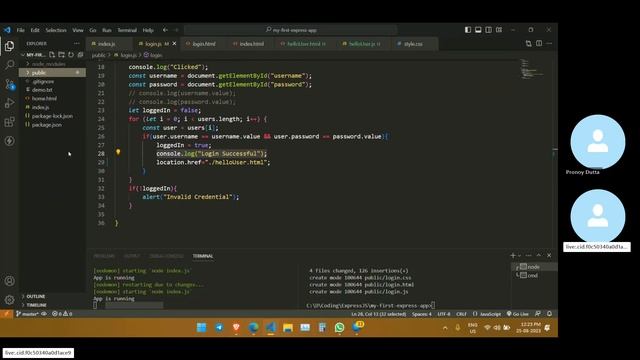The width and height of the screenshot is (640, 360).
Task: Switch to the style.css editor tab
Action: [413, 44]
